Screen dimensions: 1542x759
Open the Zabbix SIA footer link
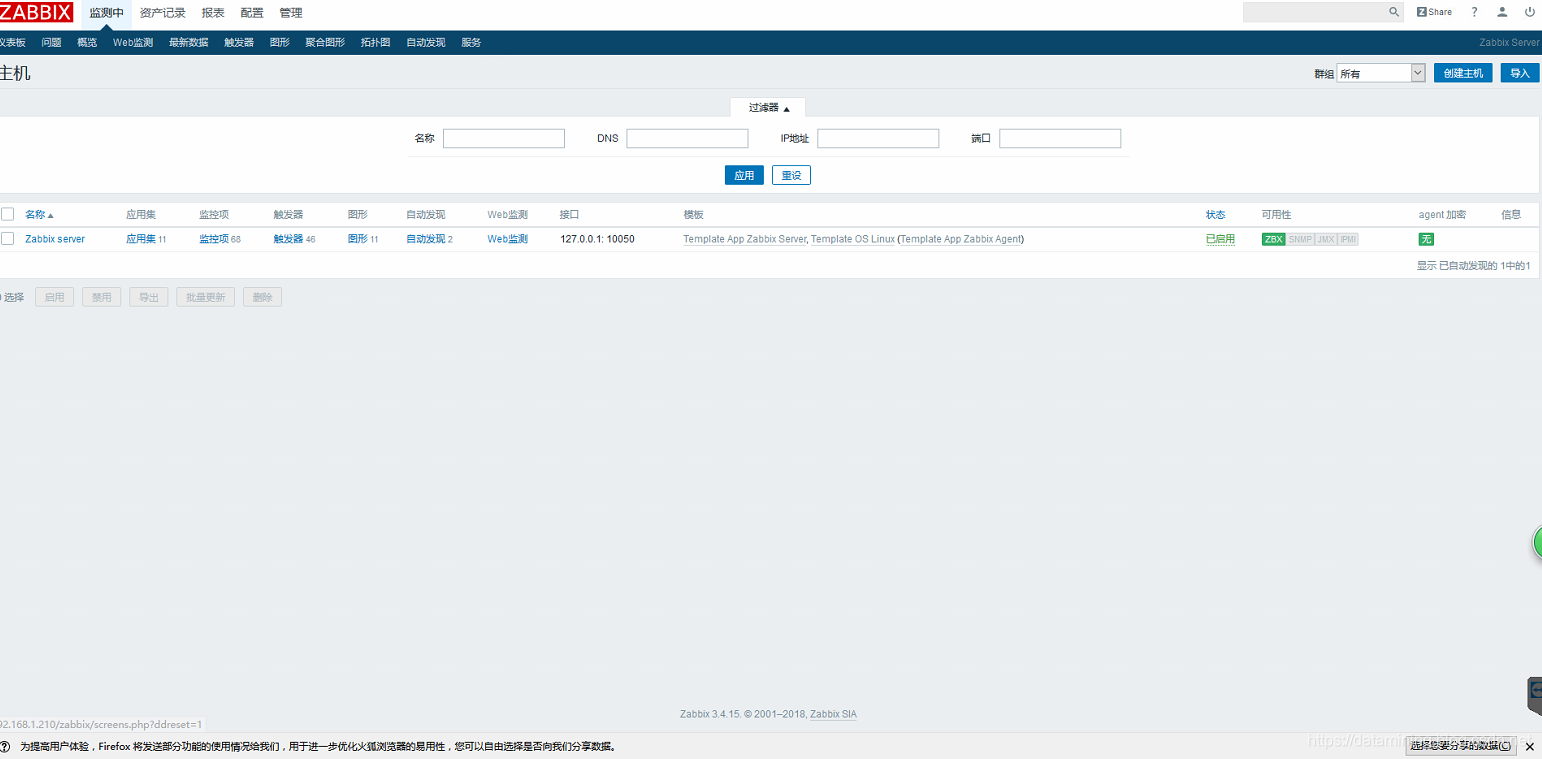pyautogui.click(x=833, y=714)
